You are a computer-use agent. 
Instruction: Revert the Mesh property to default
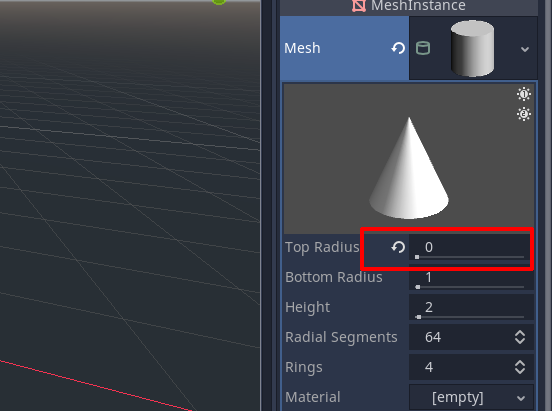click(398, 48)
